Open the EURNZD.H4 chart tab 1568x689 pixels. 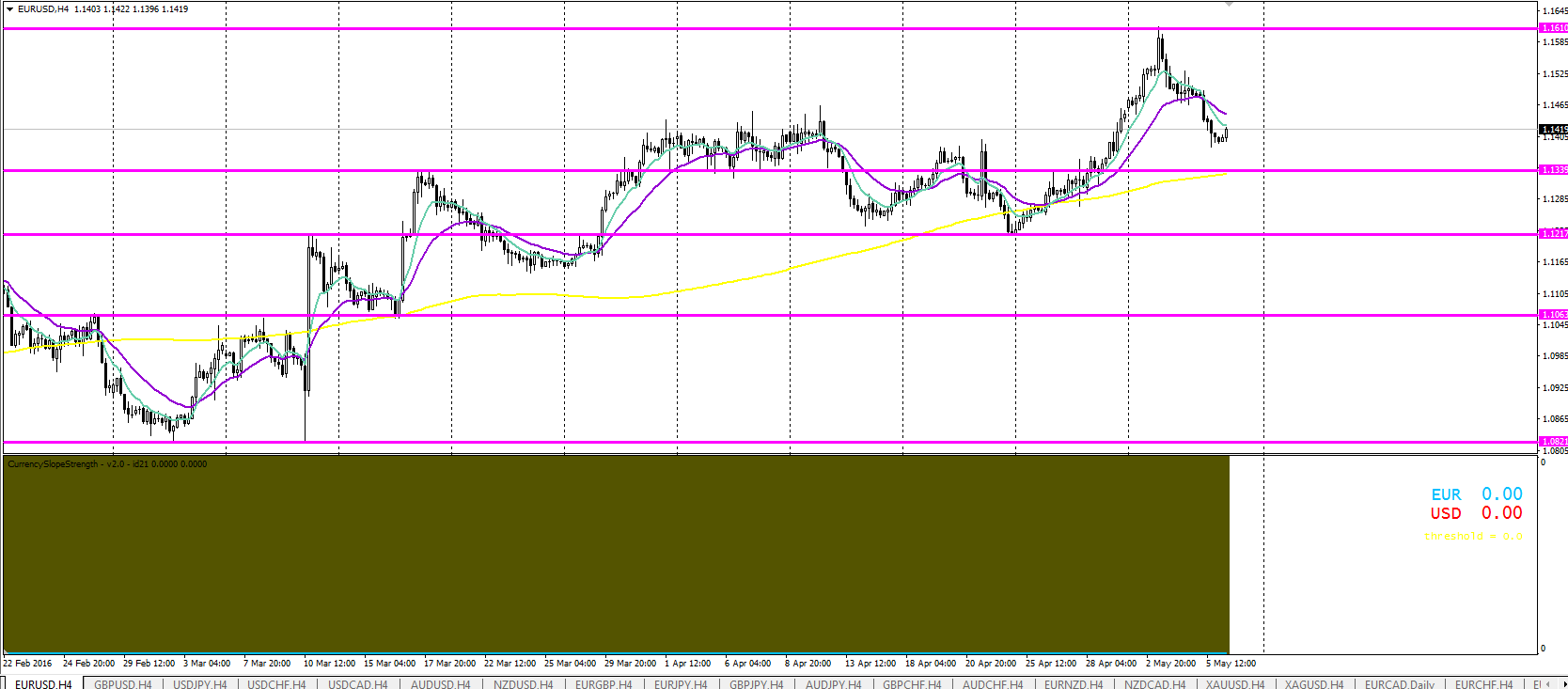[1074, 684]
